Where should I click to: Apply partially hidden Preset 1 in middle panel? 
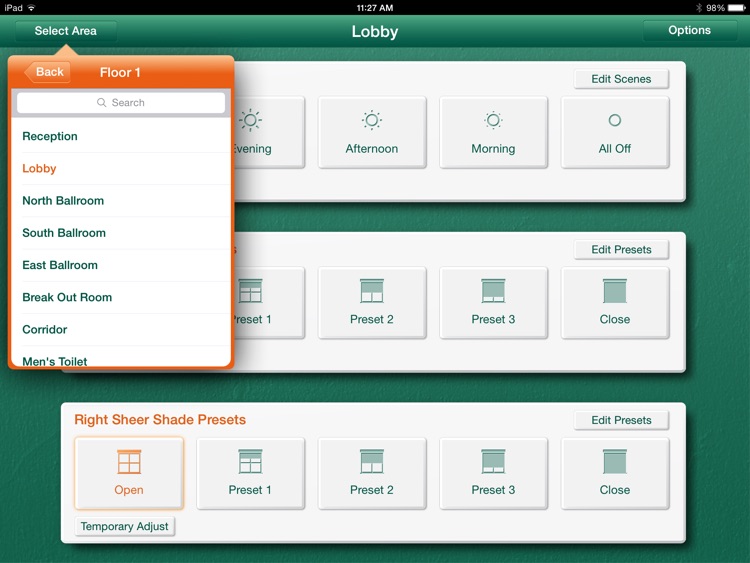269,303
